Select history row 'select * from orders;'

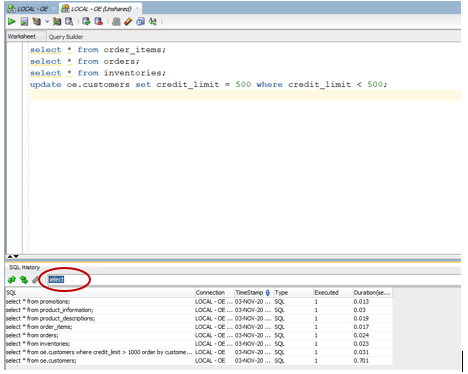[199, 335]
